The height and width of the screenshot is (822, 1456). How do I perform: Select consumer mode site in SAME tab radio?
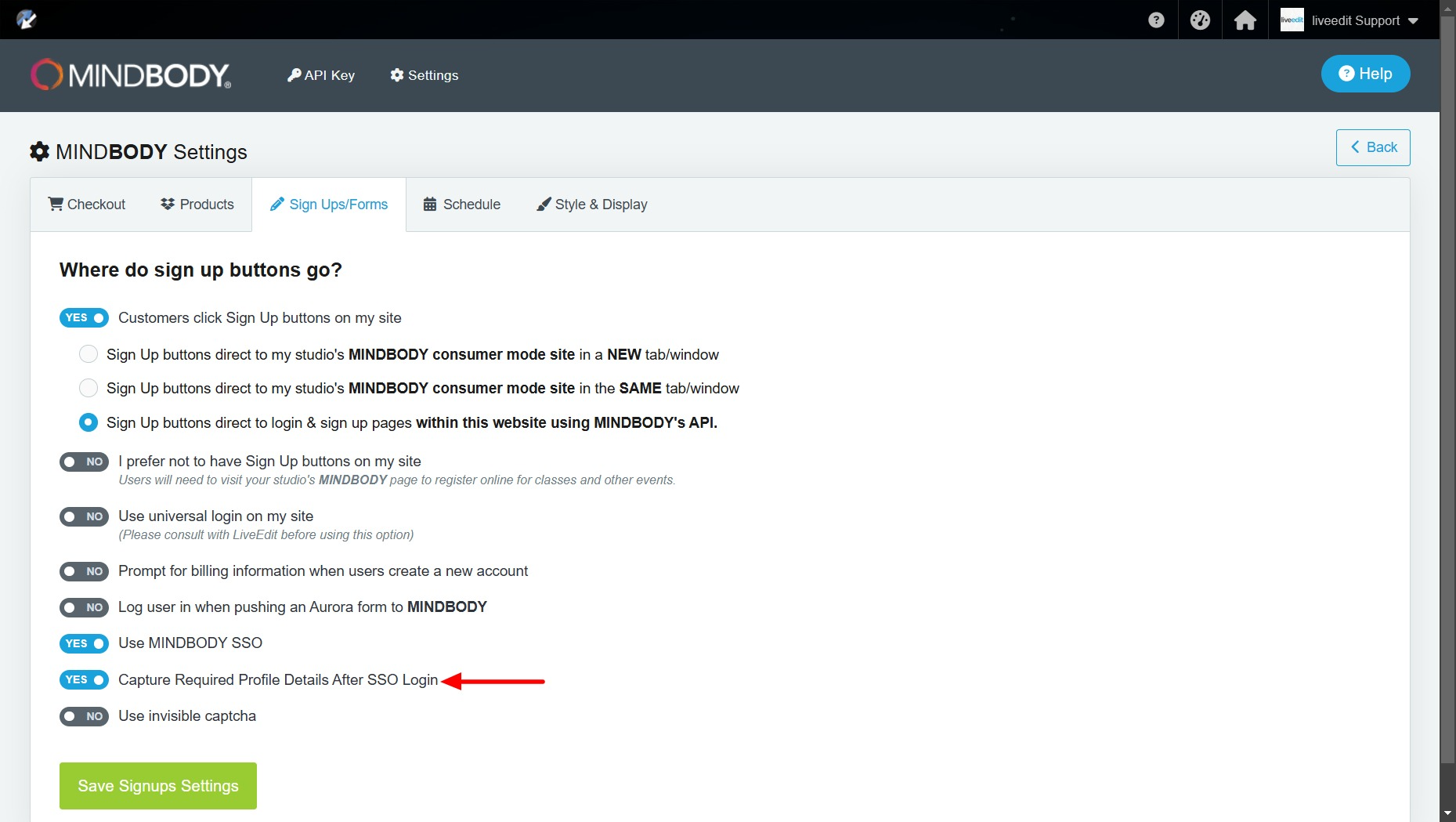[89, 388]
